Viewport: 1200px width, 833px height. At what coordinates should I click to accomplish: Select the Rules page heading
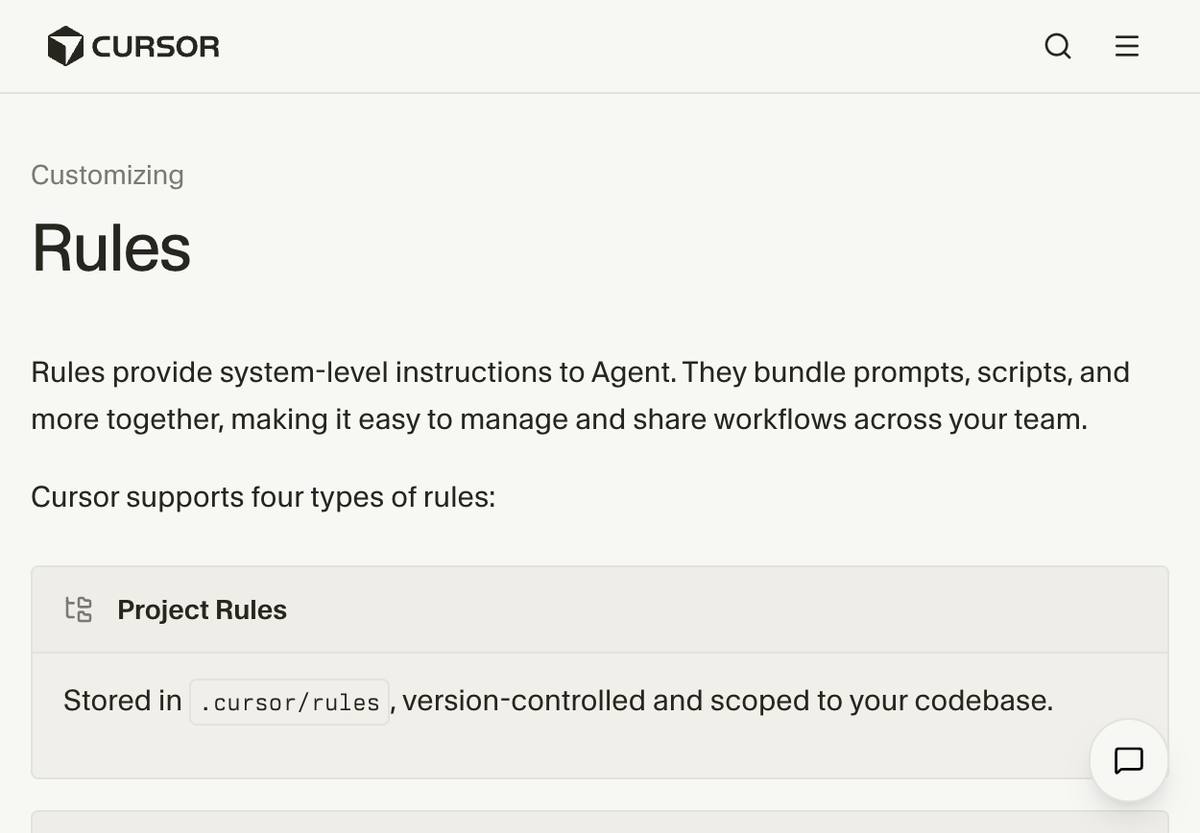point(111,249)
